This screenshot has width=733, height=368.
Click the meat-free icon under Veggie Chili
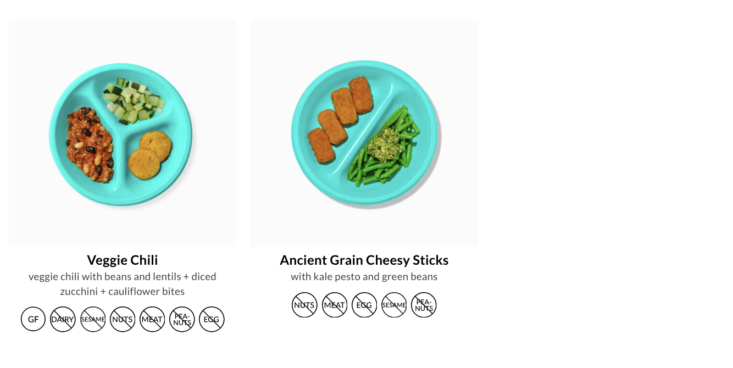152,319
